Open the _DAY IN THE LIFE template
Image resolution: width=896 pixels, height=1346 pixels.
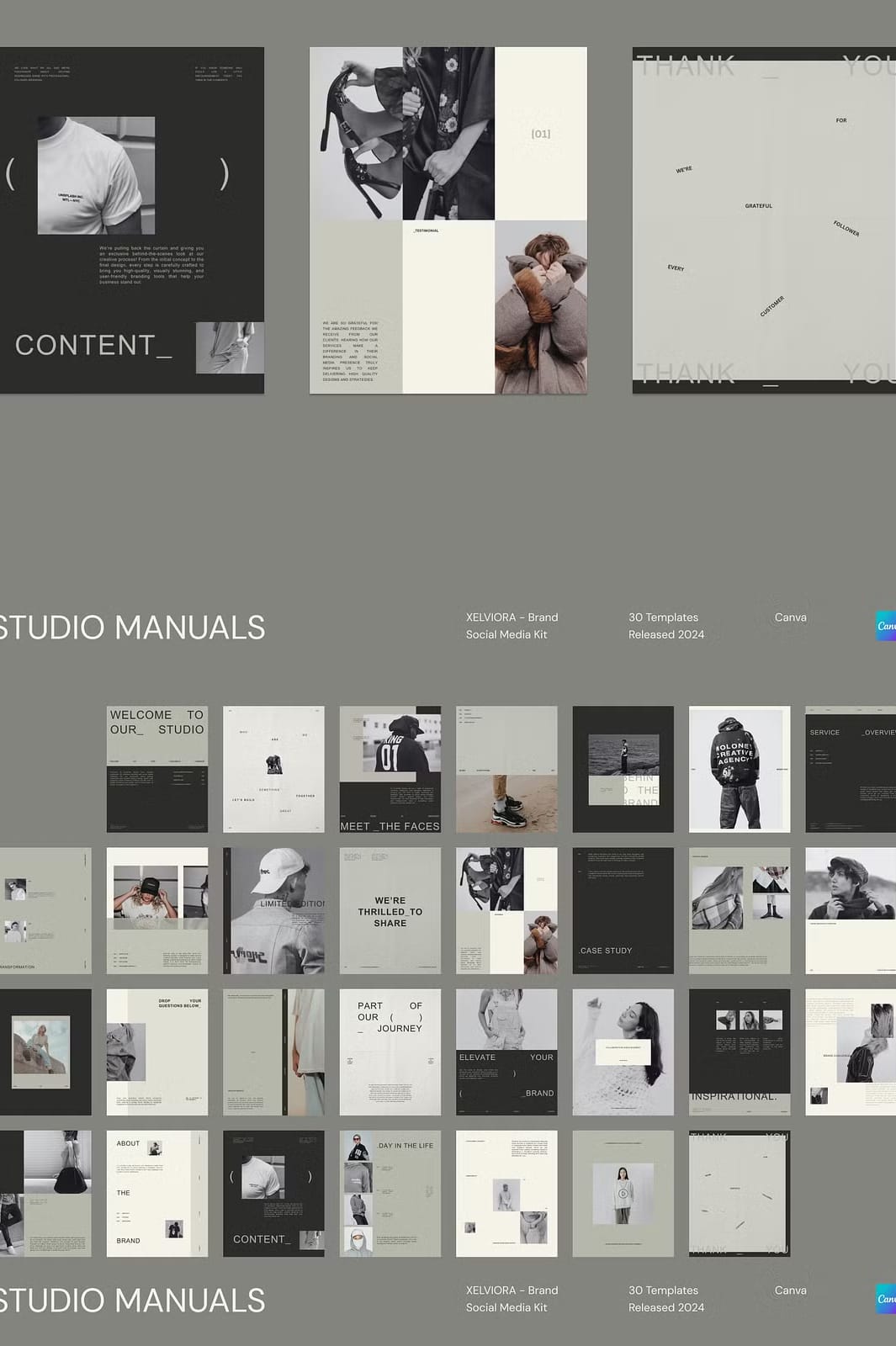click(x=390, y=1194)
